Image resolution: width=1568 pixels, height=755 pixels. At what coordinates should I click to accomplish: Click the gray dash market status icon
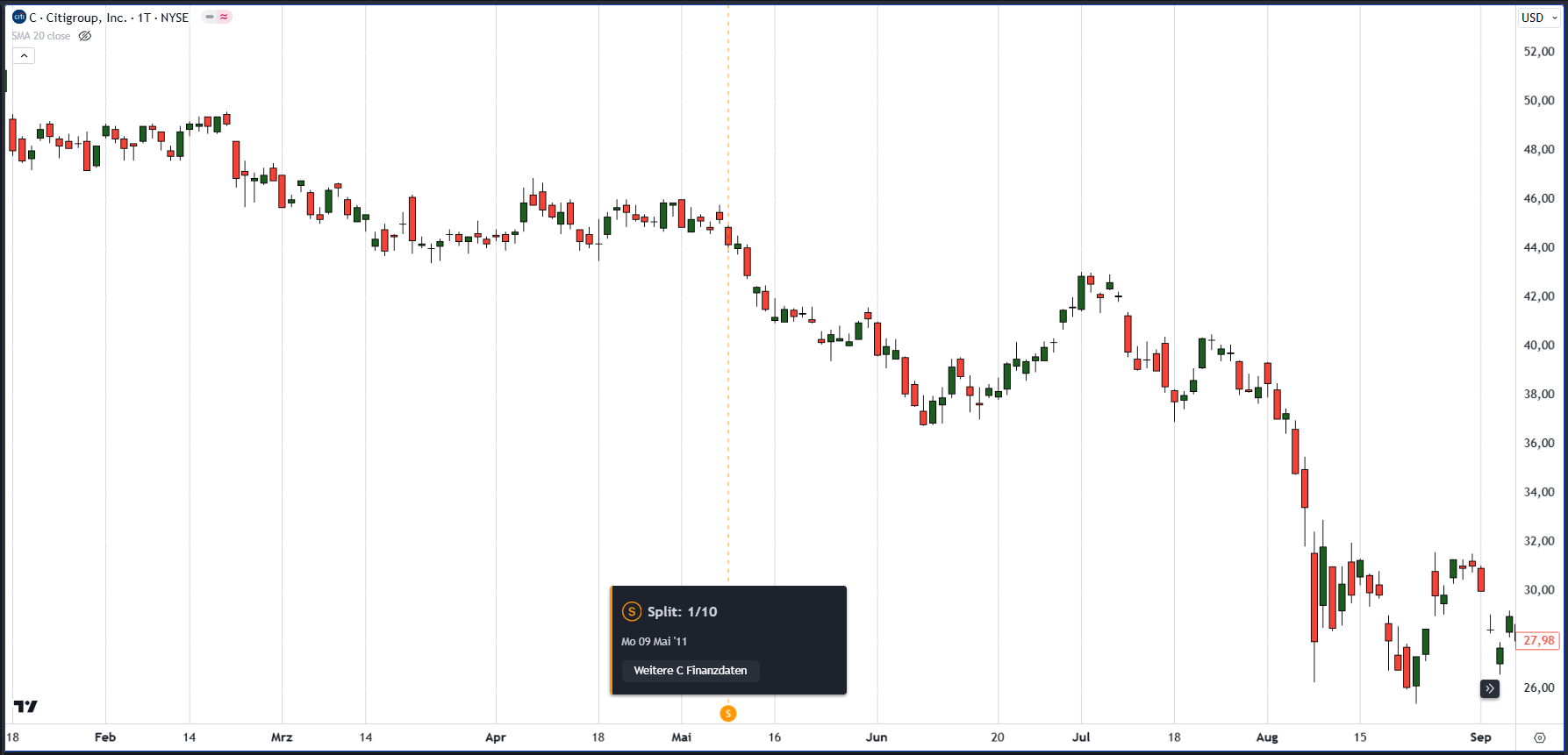pos(210,17)
